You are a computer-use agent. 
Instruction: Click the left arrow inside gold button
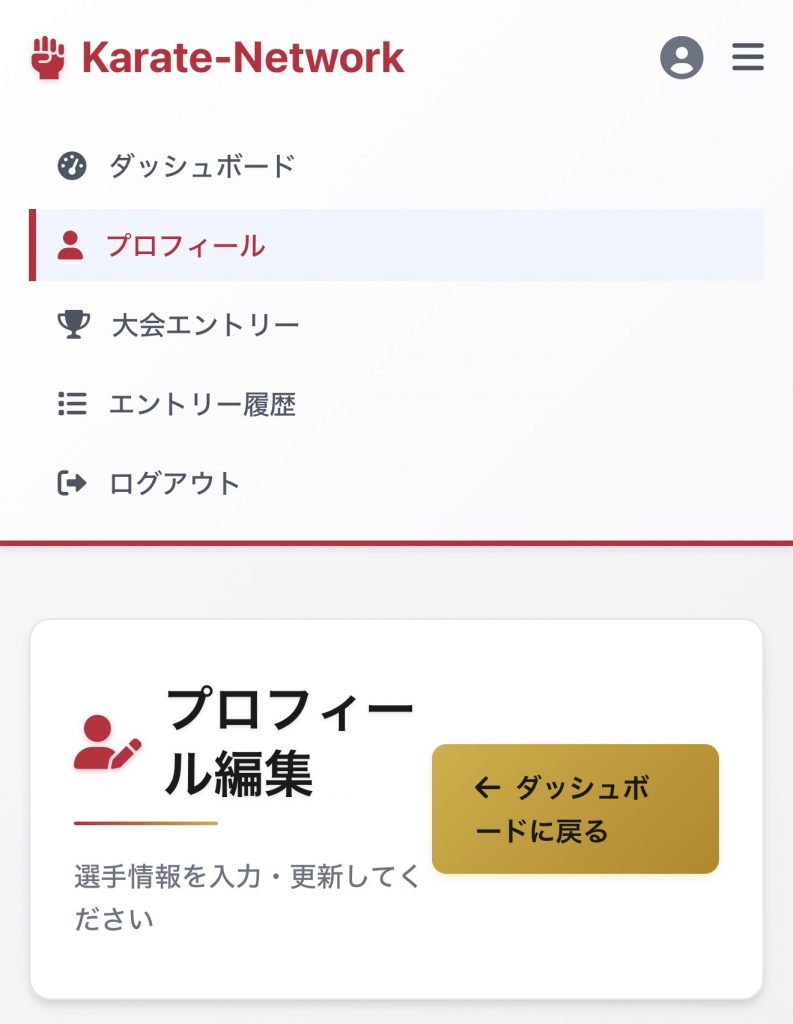pyautogui.click(x=487, y=788)
